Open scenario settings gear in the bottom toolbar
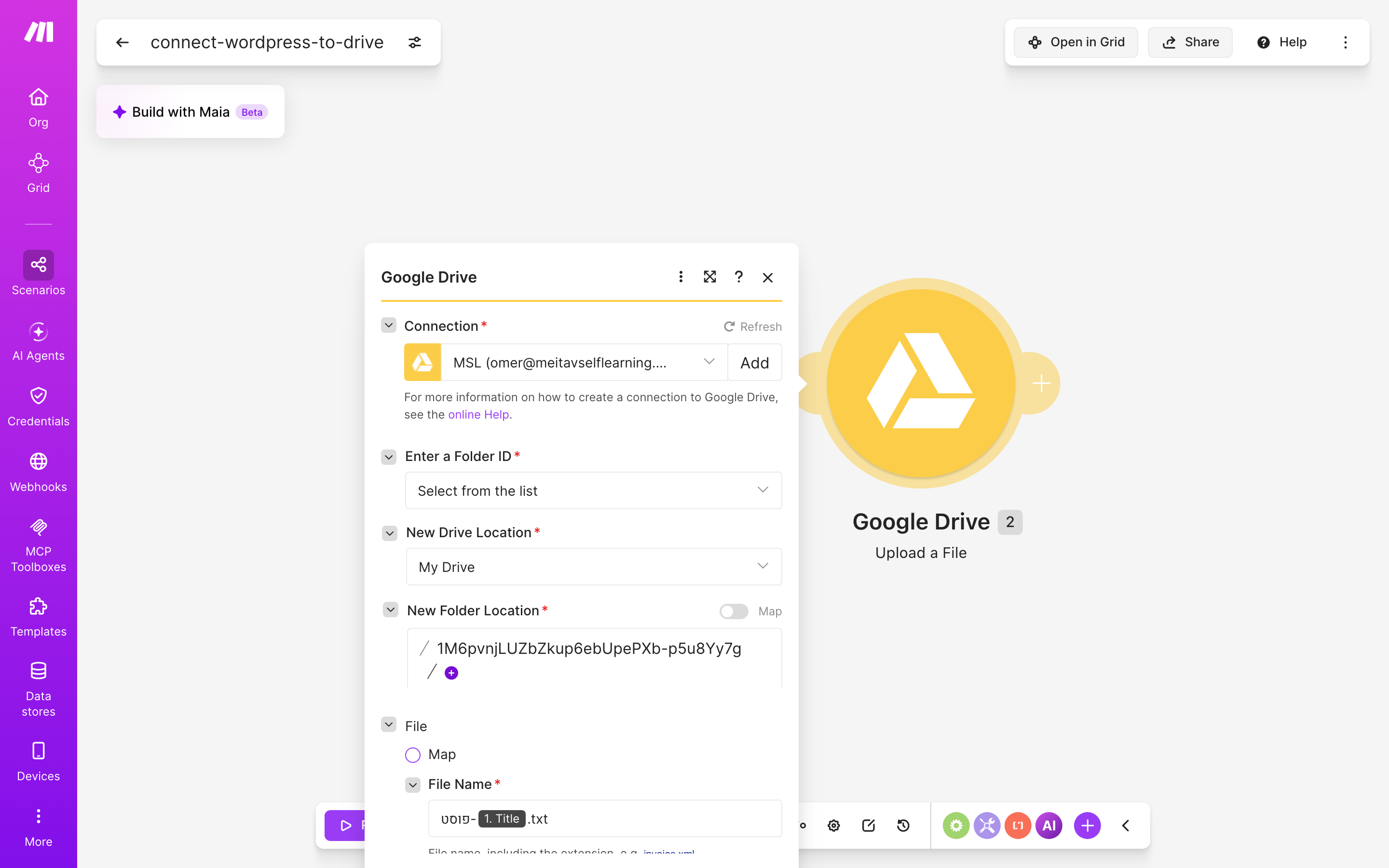Image resolution: width=1389 pixels, height=868 pixels. tap(834, 826)
